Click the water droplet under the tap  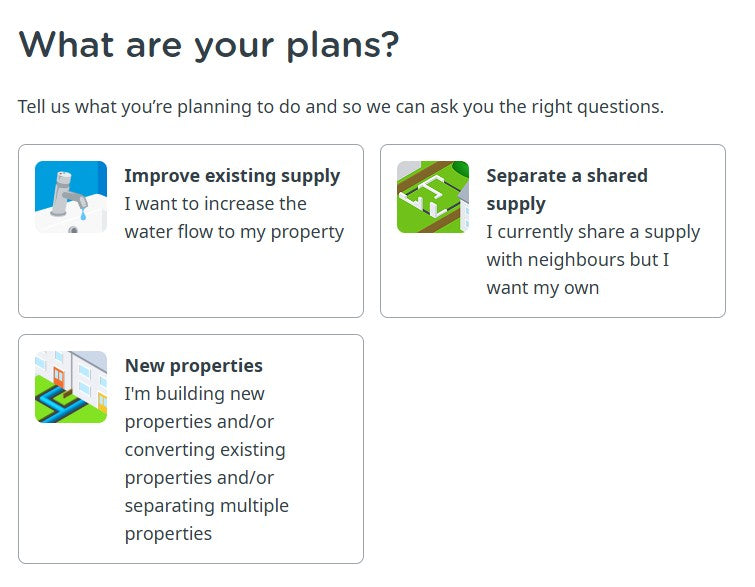[x=83, y=214]
